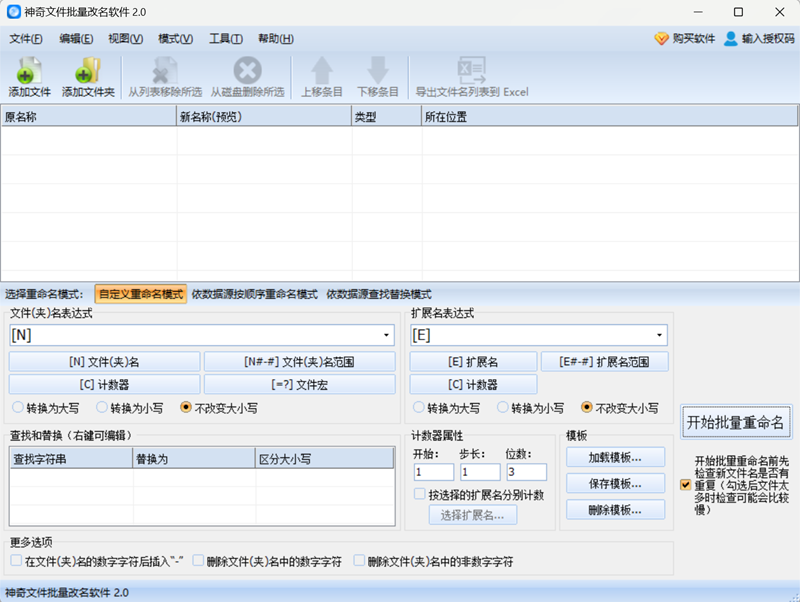
Task: Click the 添加文件夹 (Add Folder) toolbar icon
Action: (88, 71)
